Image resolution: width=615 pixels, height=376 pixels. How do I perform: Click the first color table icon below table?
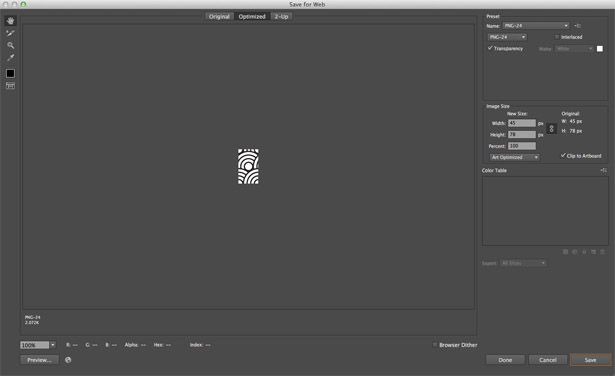tap(565, 252)
